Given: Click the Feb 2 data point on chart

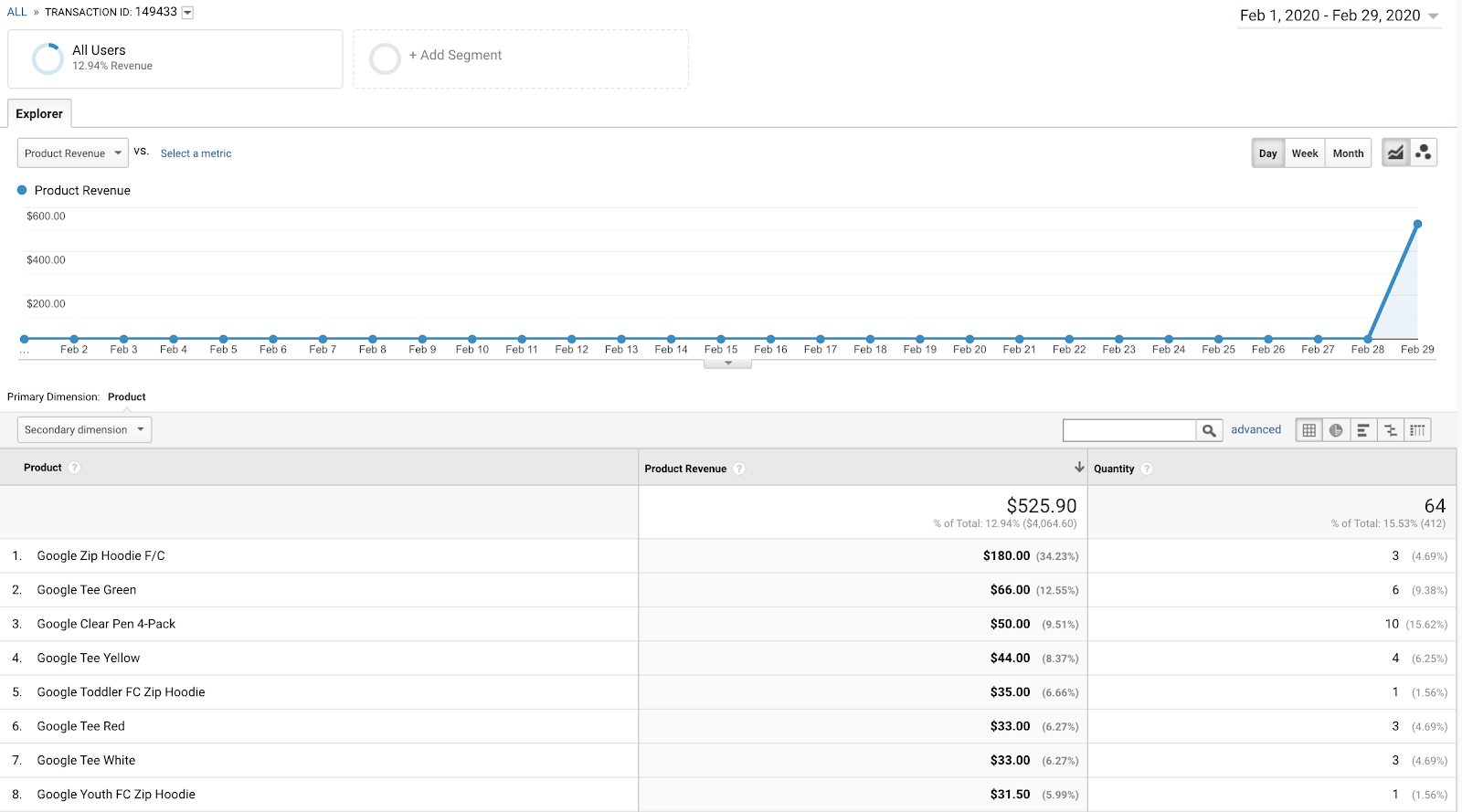Looking at the screenshot, I should pos(74,339).
